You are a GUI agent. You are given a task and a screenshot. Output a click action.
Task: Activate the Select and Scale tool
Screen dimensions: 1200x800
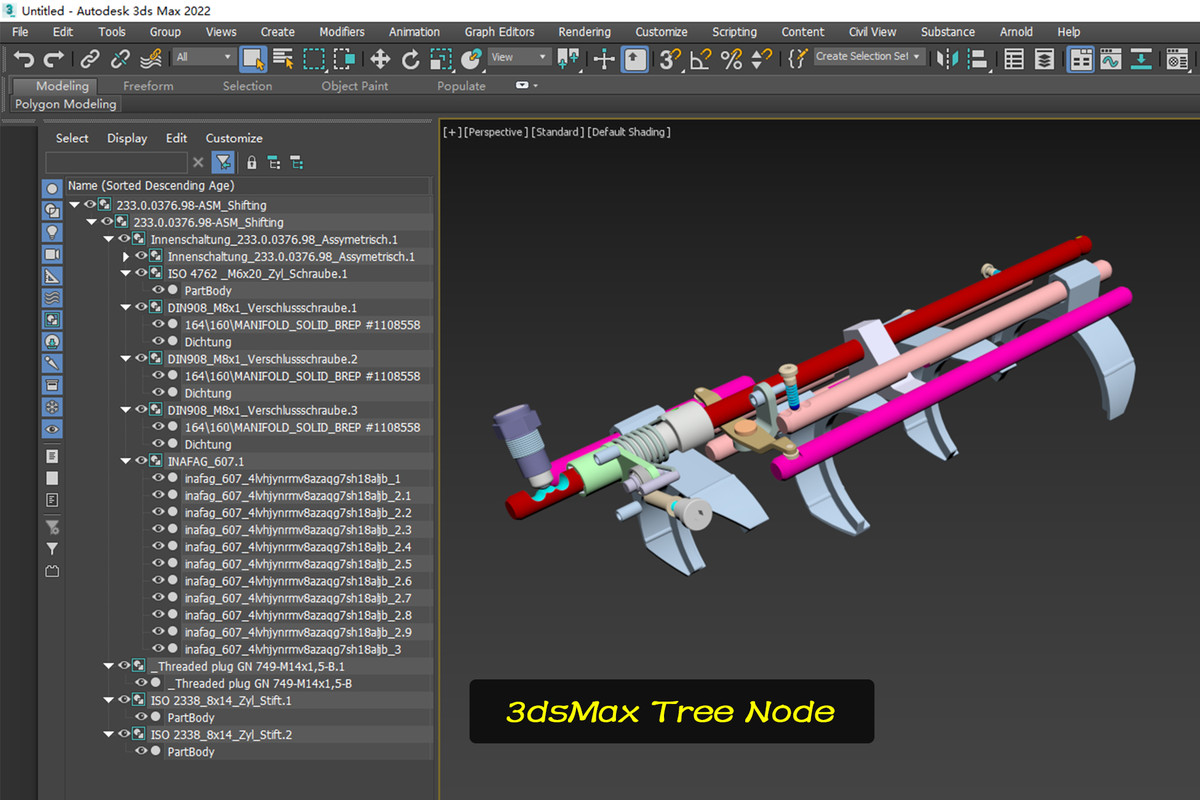(x=441, y=59)
